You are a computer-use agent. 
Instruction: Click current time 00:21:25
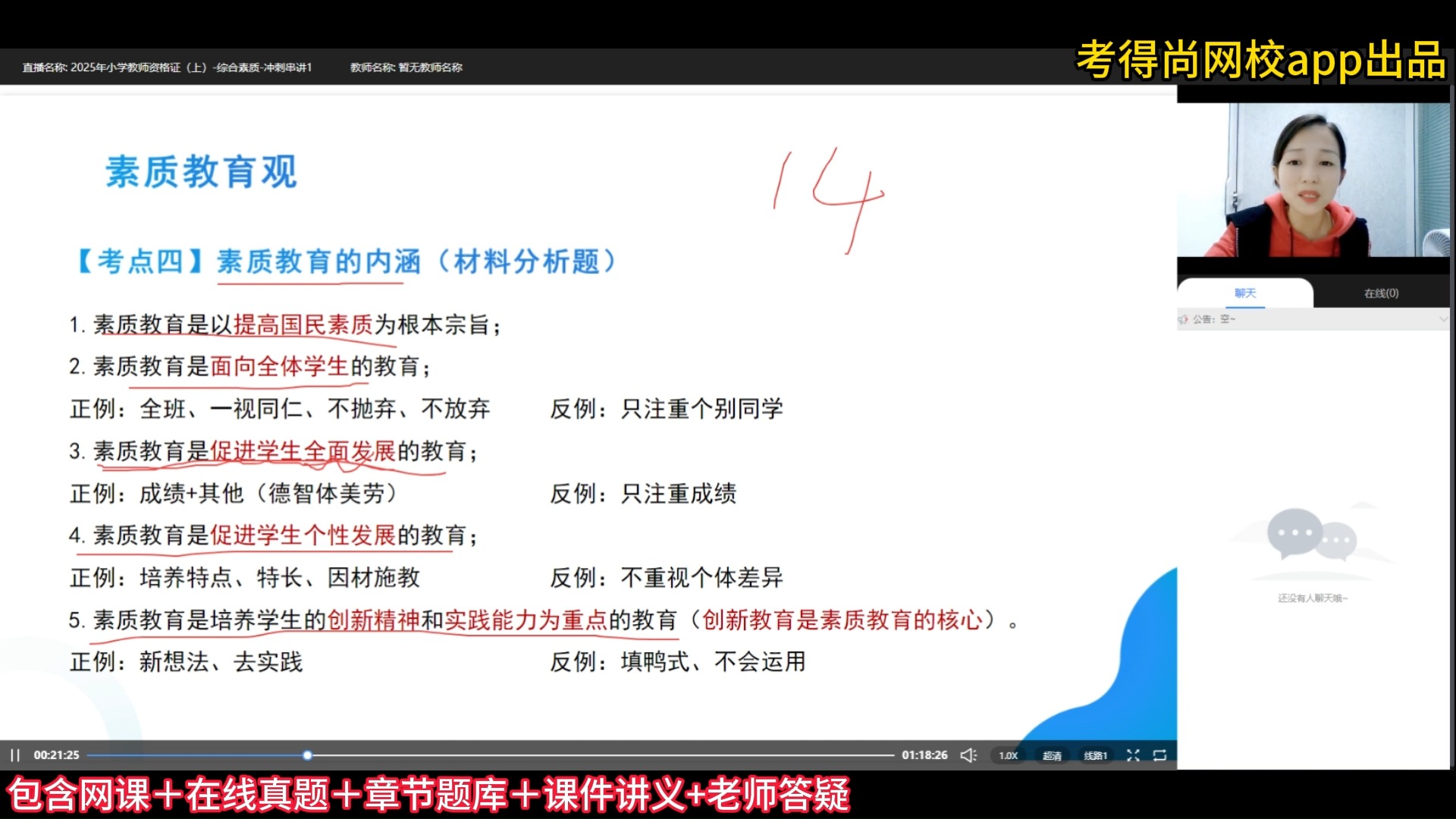[x=56, y=755]
